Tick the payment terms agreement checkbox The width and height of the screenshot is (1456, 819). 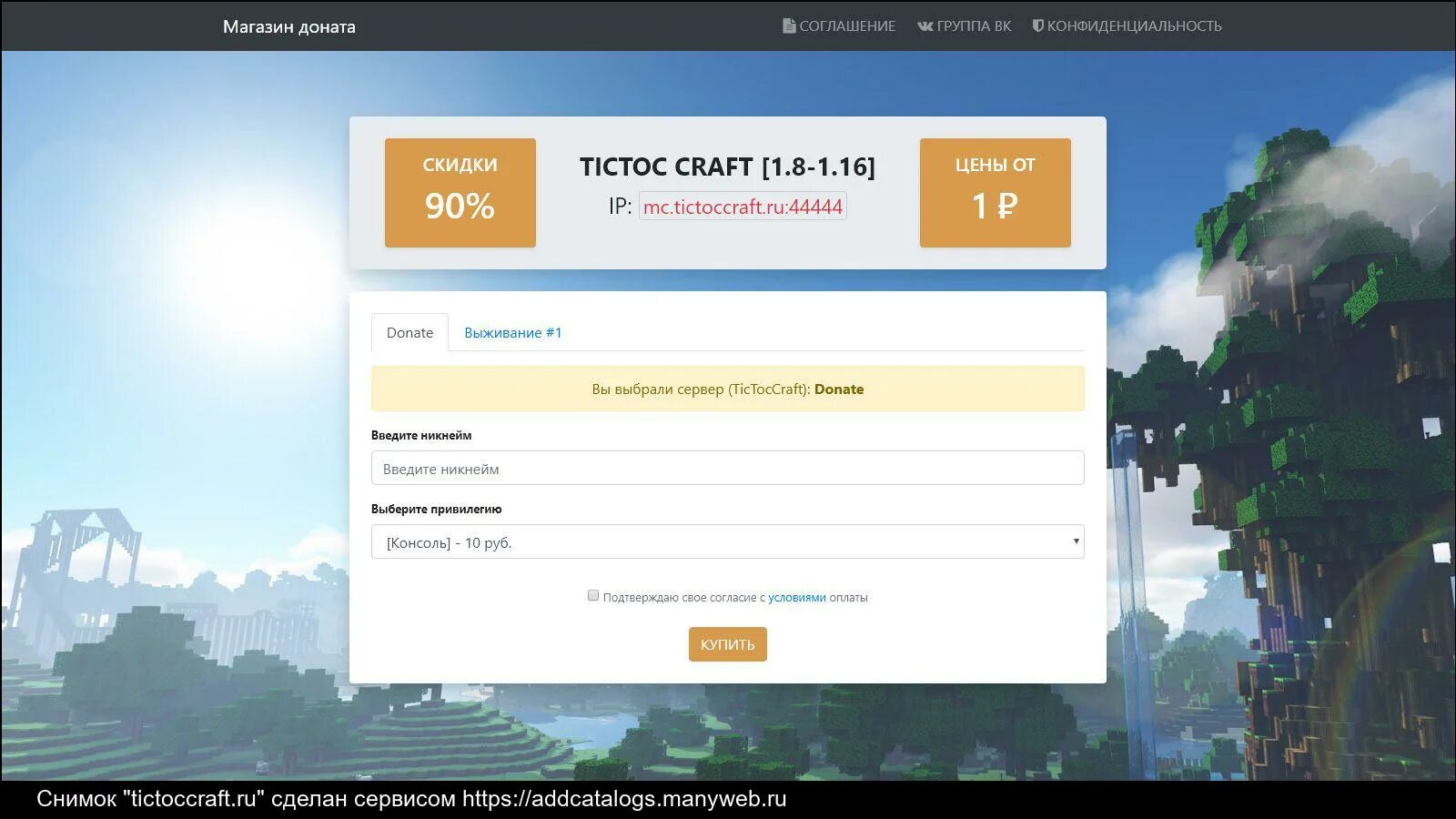(x=593, y=596)
